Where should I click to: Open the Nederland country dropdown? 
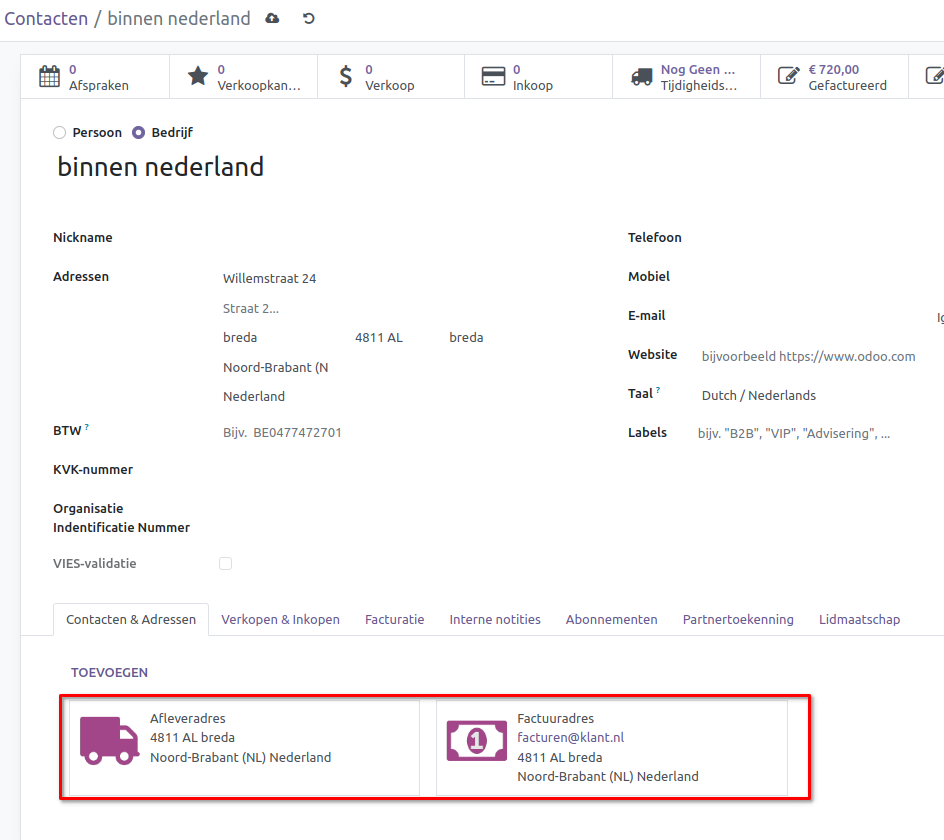tap(253, 396)
